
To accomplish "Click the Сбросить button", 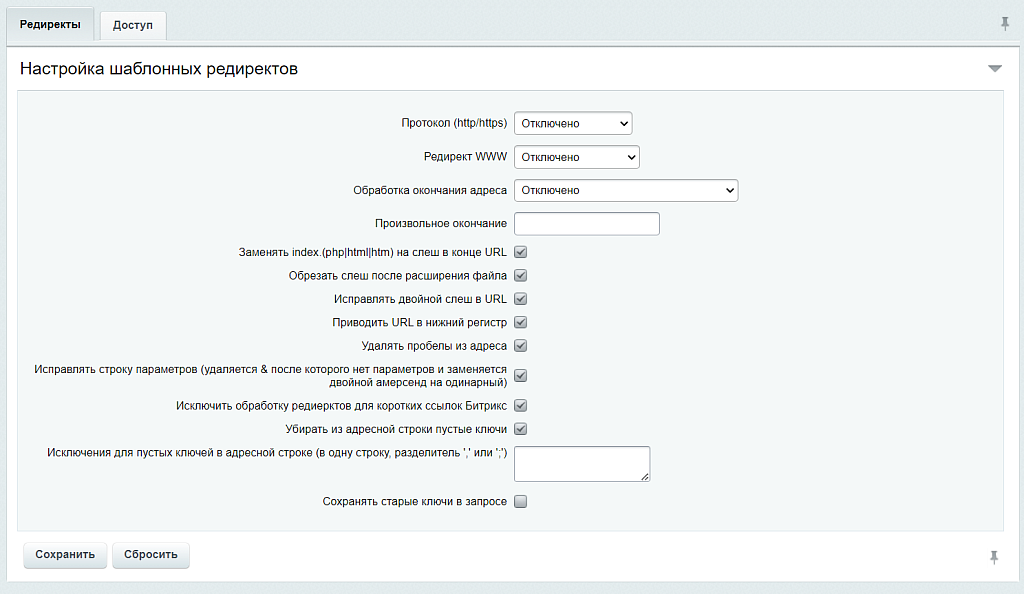I will 150,555.
